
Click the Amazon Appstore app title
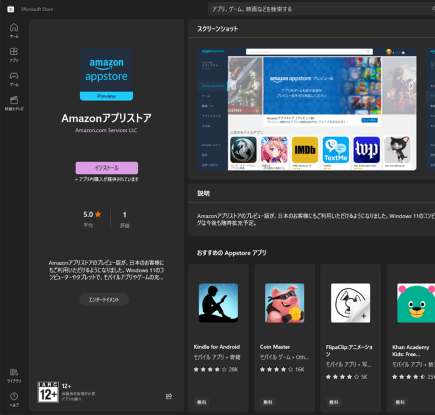tap(106, 118)
